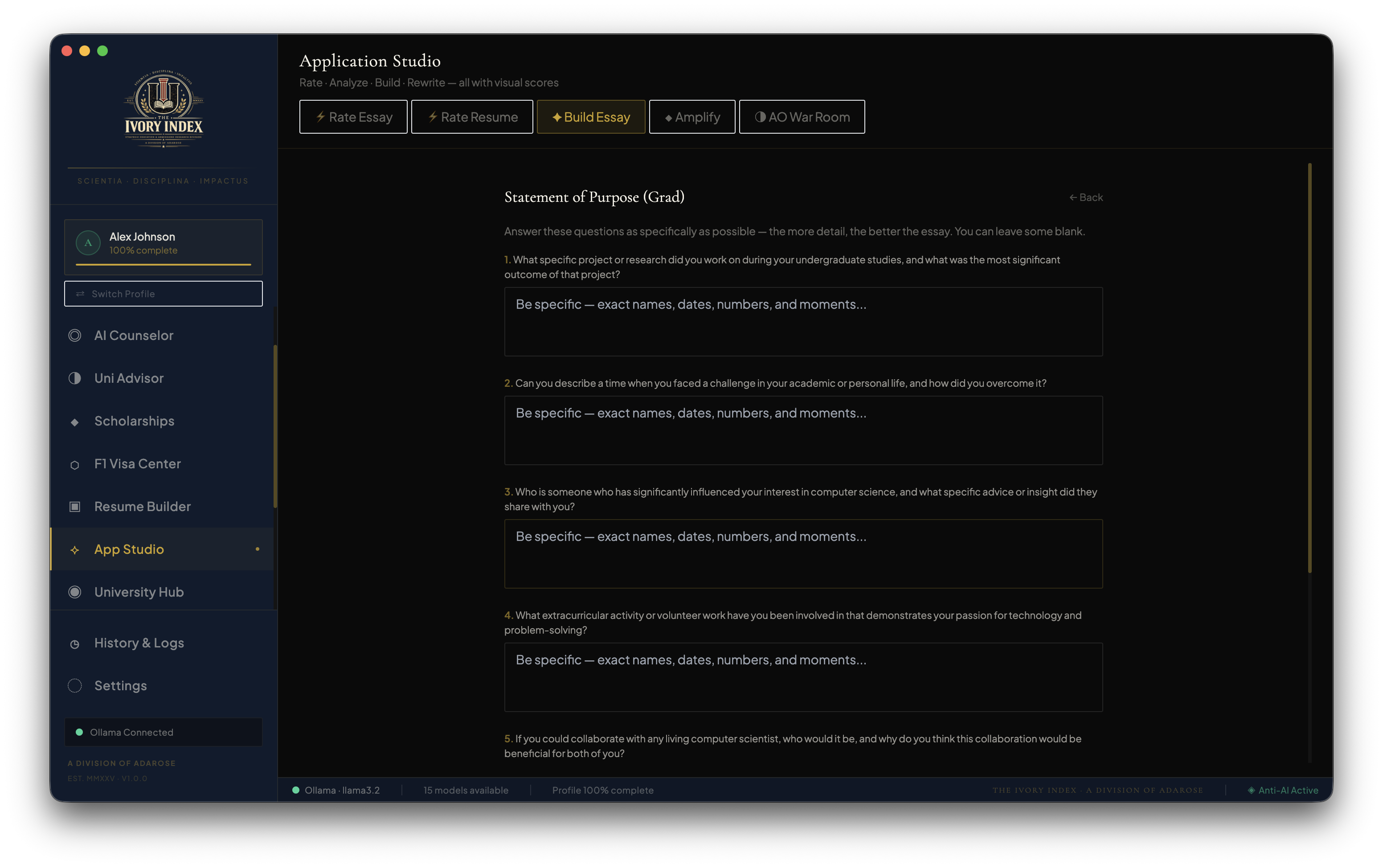Click the profile completion progress bar
This screenshot has width=1383, height=868.
(x=164, y=265)
